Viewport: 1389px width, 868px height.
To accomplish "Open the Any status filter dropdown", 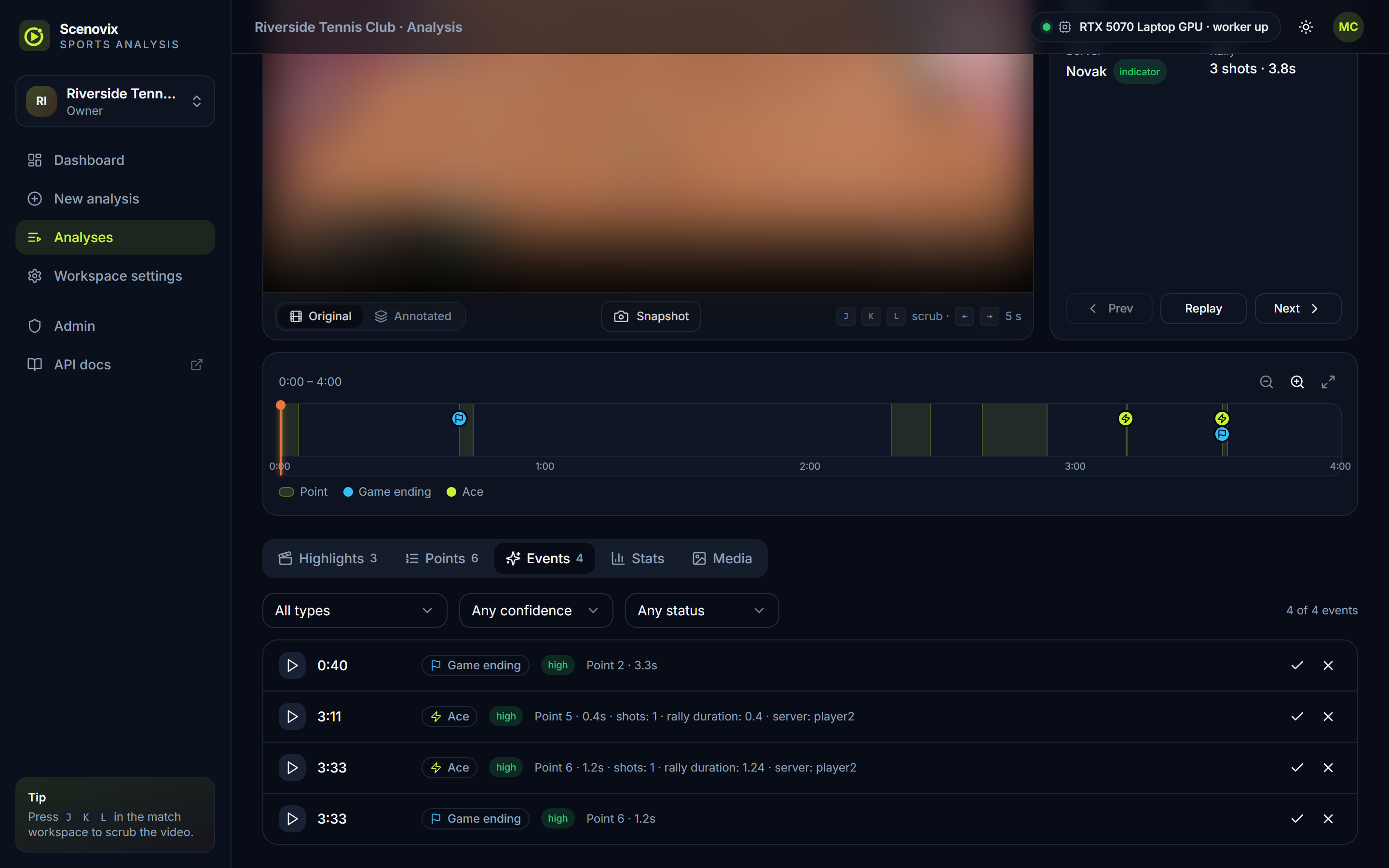I will point(701,610).
